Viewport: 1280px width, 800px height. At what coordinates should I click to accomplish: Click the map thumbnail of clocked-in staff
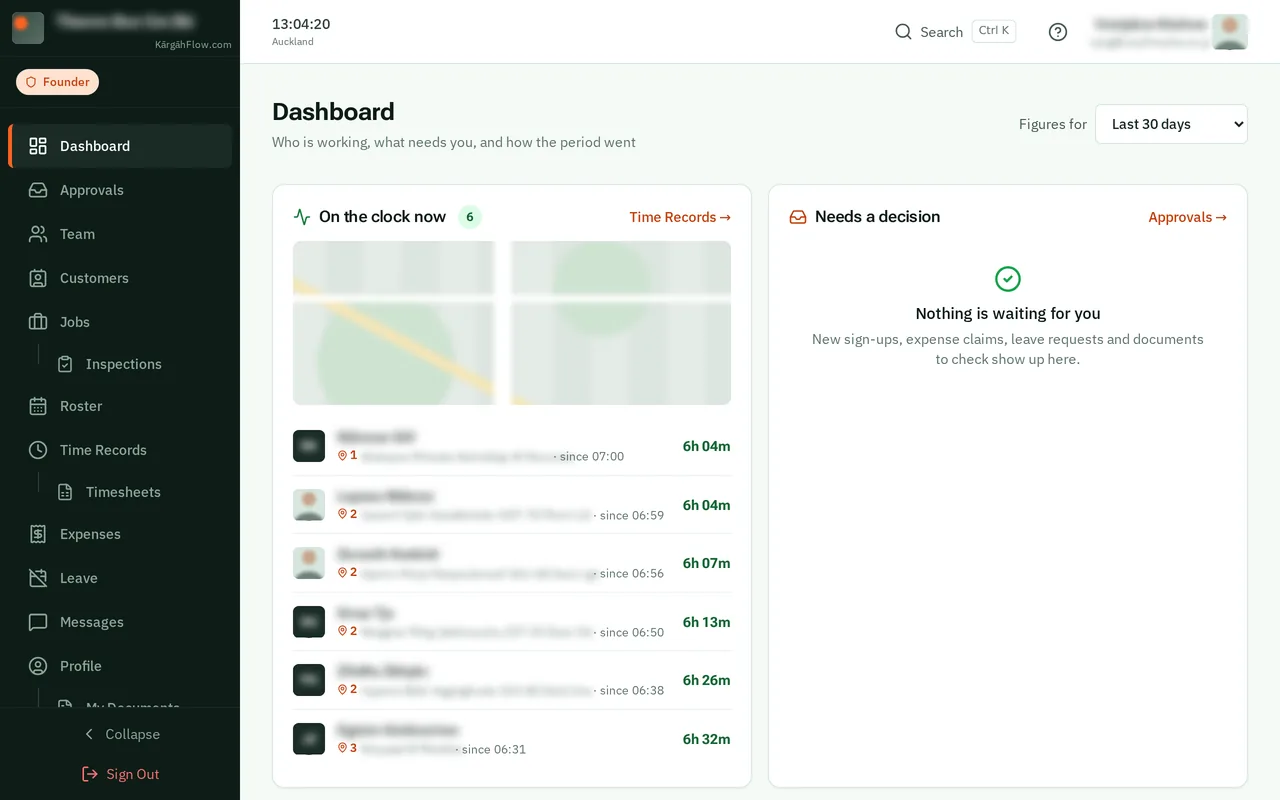[512, 323]
